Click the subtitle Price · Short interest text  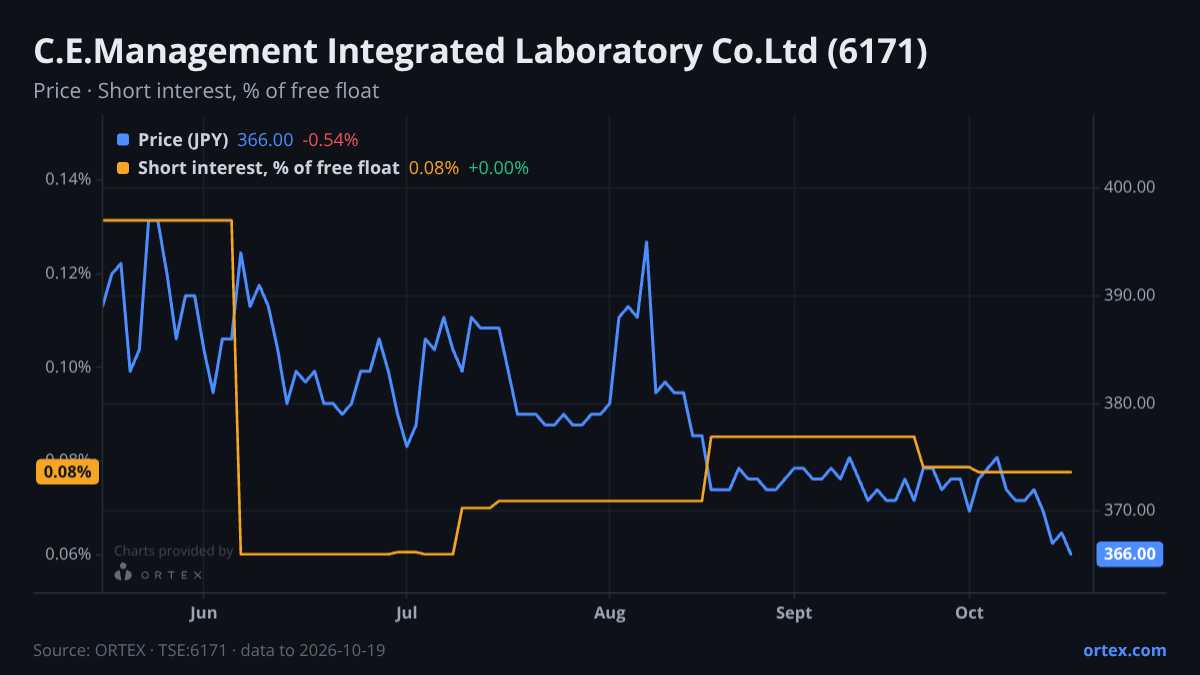tap(206, 91)
